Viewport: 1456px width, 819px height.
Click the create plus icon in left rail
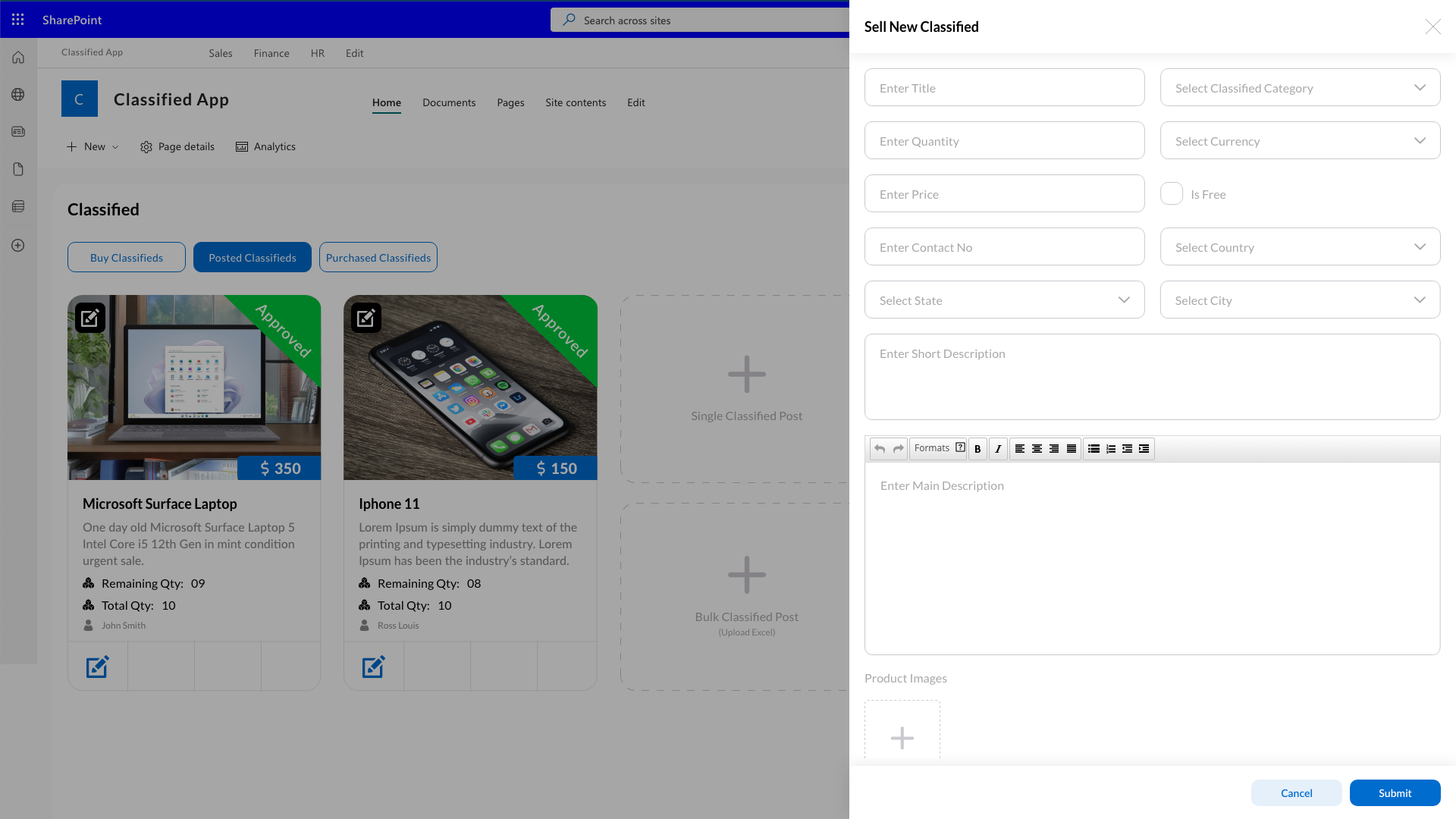tap(18, 245)
